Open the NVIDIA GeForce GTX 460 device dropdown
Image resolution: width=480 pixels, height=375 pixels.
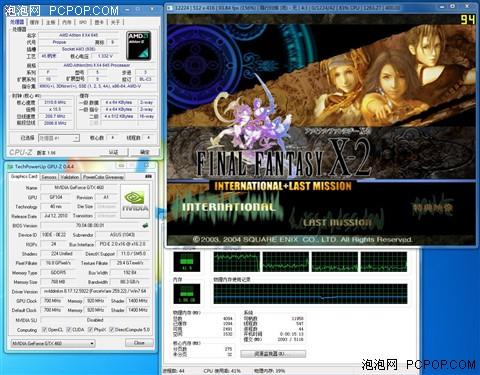(53, 343)
